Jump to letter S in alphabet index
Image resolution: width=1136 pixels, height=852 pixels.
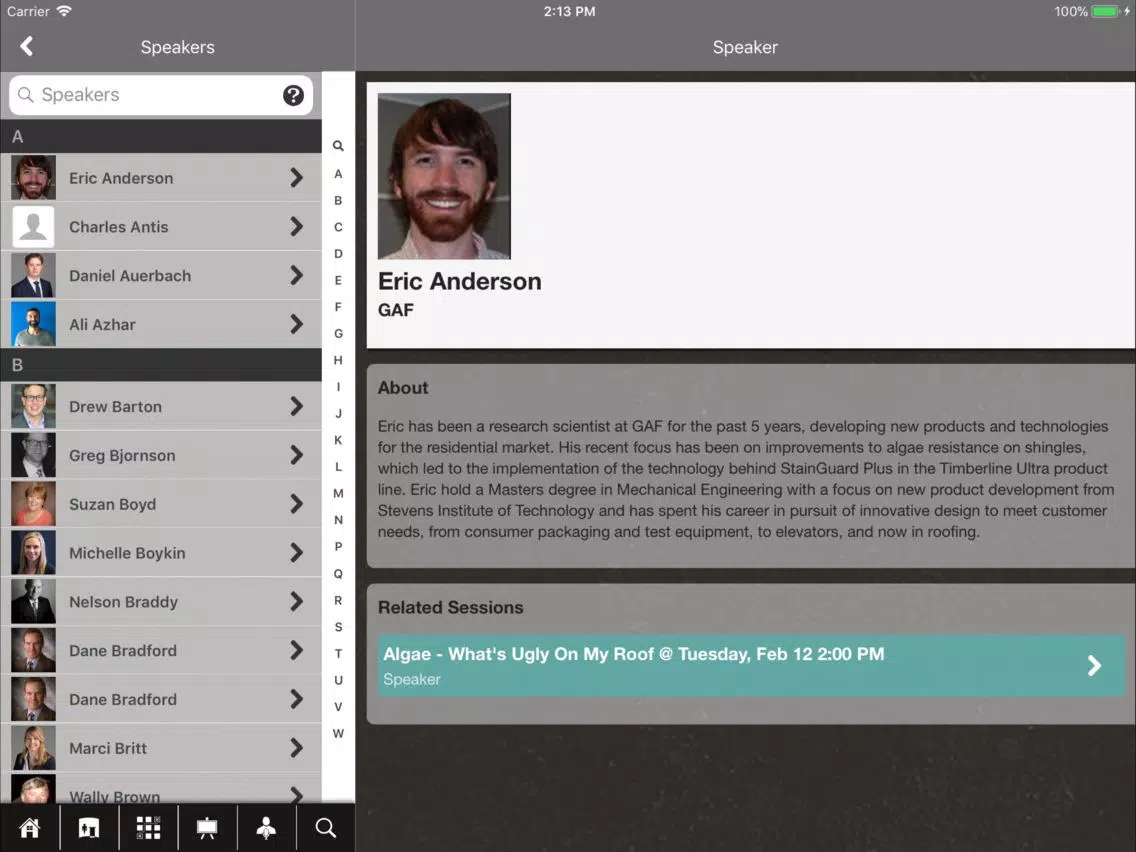(x=338, y=627)
